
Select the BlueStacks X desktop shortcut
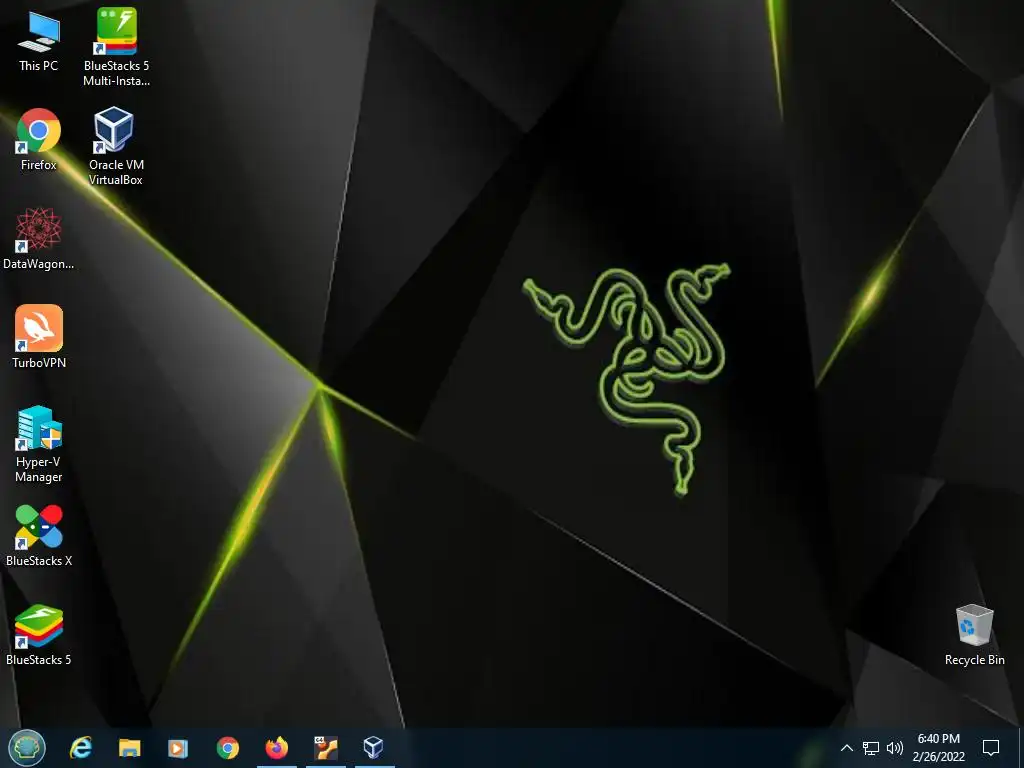pos(39,536)
